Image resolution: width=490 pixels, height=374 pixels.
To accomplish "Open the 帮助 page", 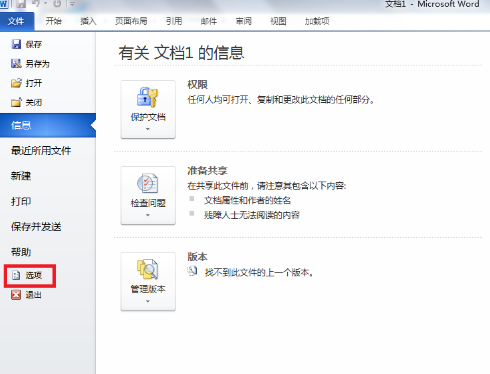I will tap(21, 252).
